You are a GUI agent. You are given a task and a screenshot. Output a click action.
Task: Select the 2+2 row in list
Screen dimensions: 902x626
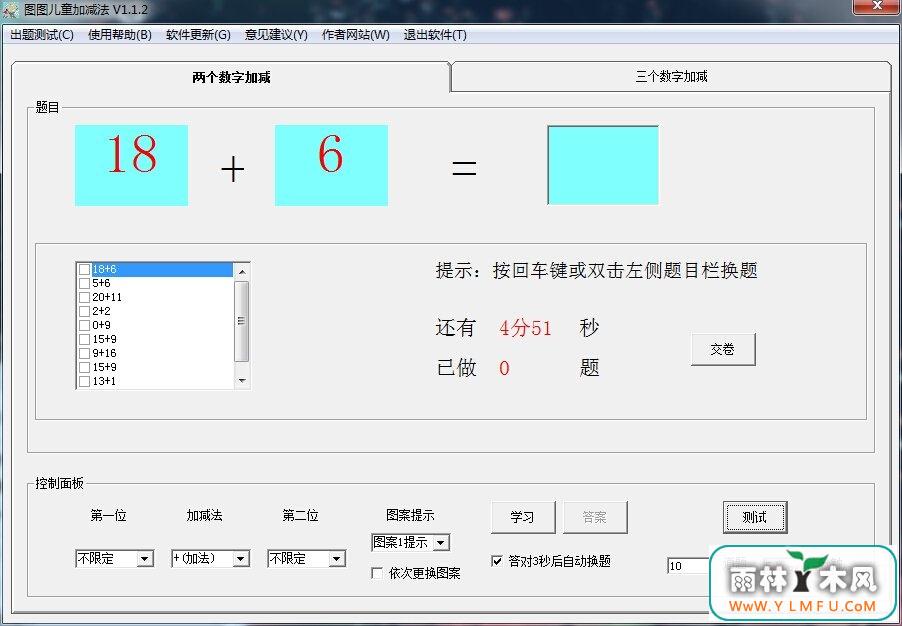click(x=155, y=311)
